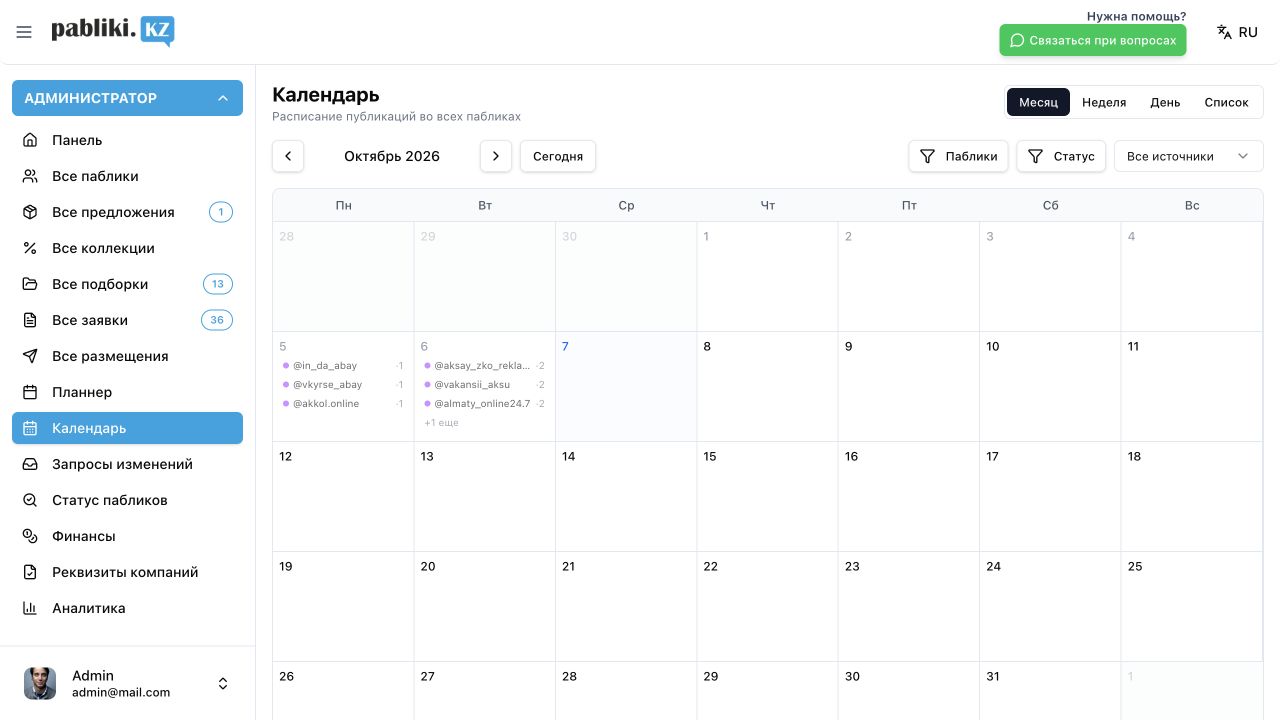Open the @vkyrse_abay event
The width and height of the screenshot is (1280, 720).
pos(343,385)
